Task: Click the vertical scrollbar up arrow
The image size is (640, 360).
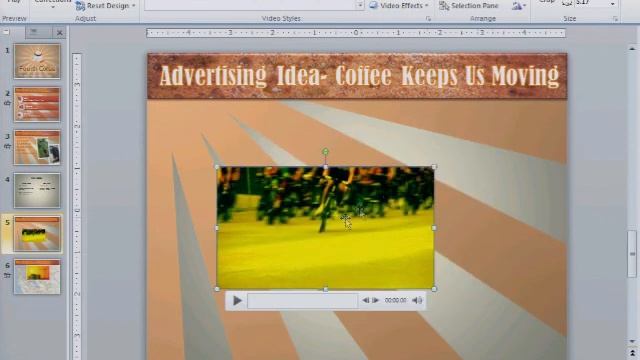Action: pyautogui.click(x=632, y=49)
